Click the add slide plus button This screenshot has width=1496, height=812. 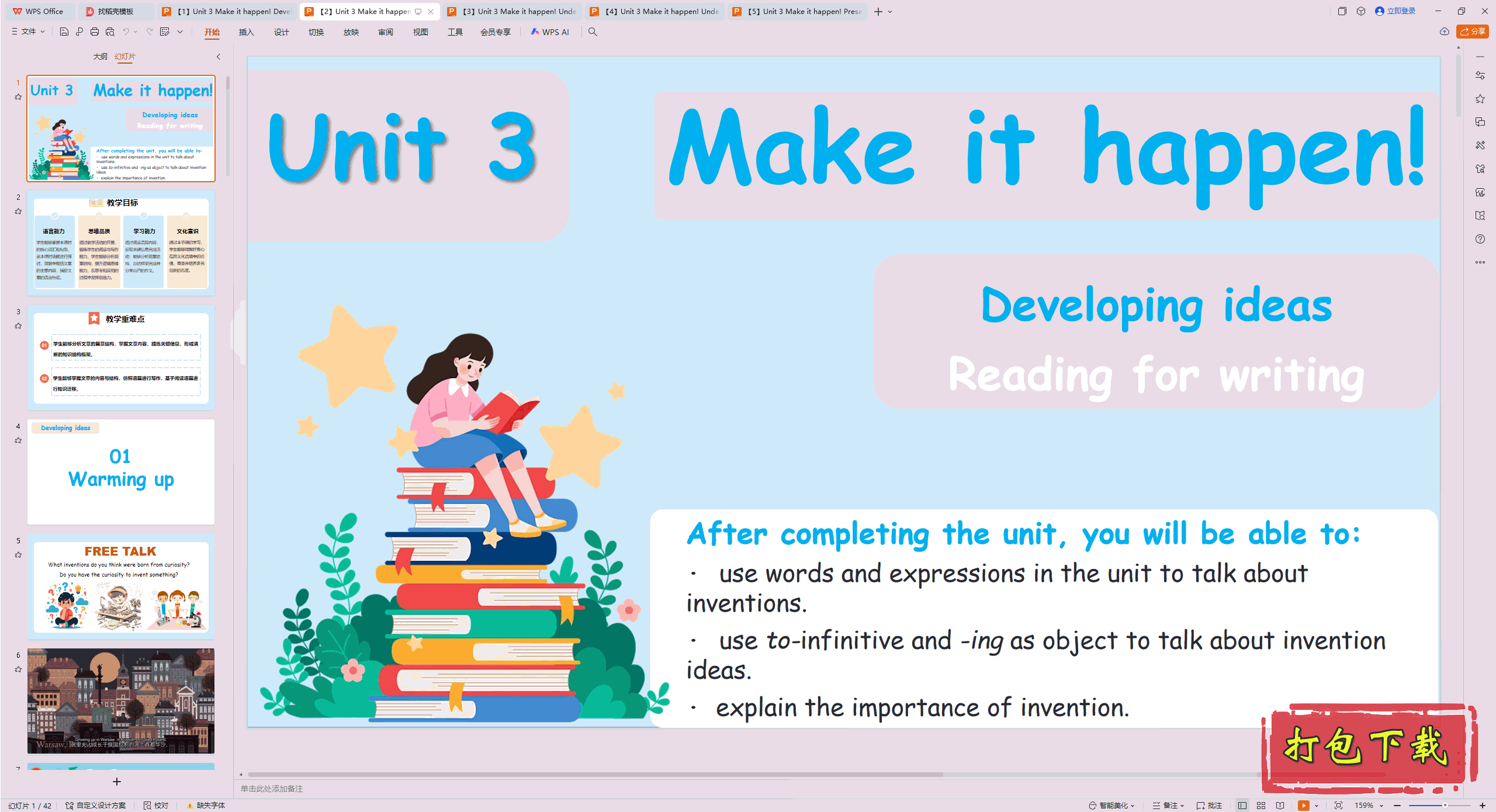117,782
